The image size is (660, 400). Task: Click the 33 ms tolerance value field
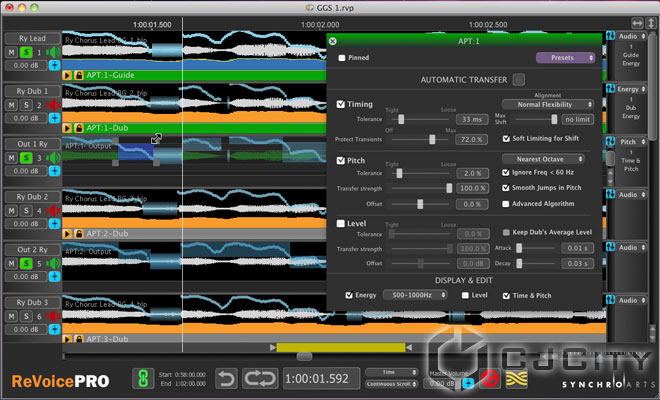(471, 120)
